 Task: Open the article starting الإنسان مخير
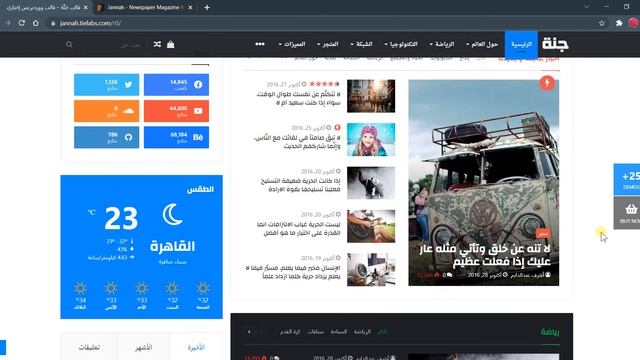pyautogui.click(x=293, y=272)
